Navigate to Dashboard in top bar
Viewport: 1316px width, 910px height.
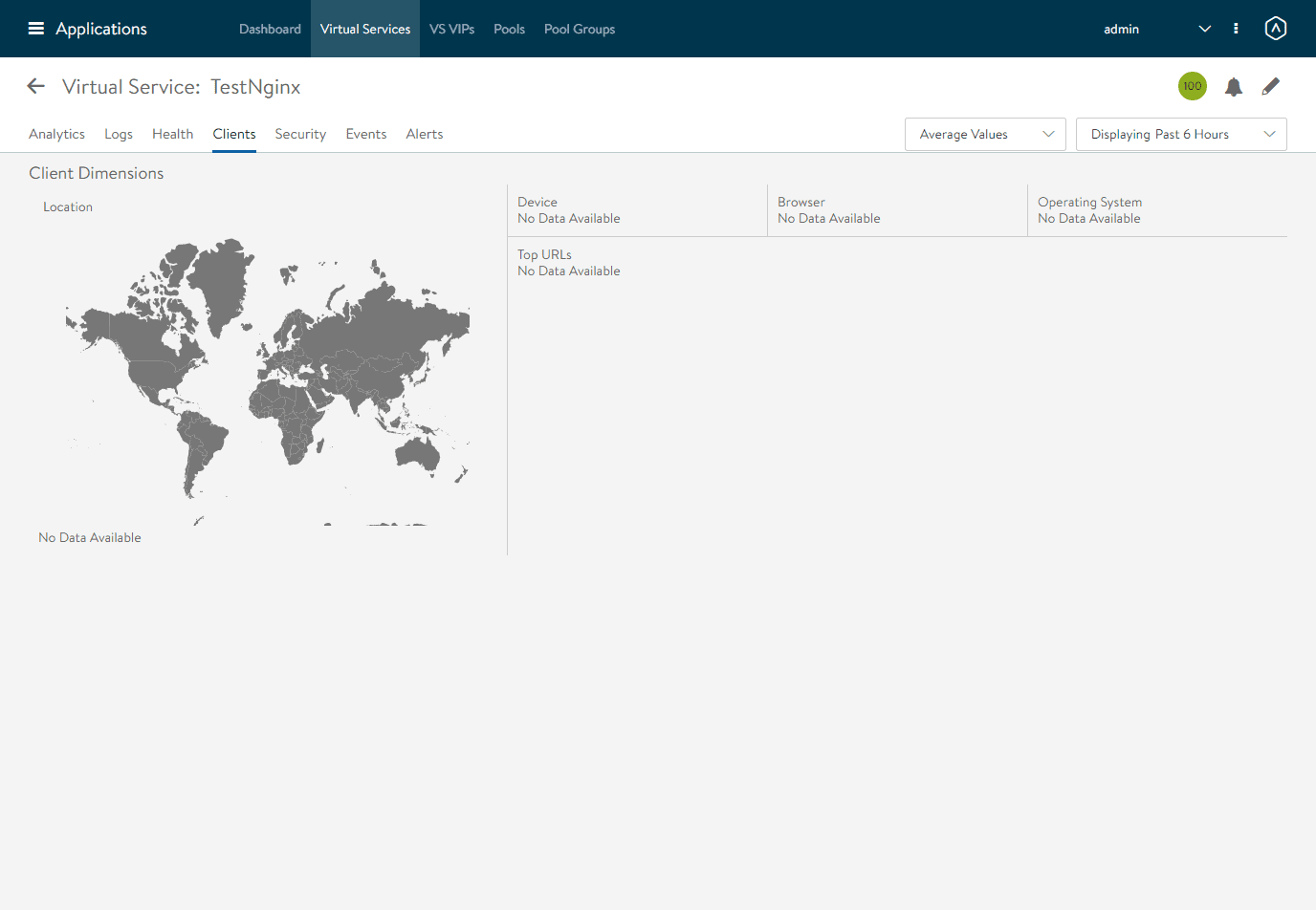click(270, 30)
